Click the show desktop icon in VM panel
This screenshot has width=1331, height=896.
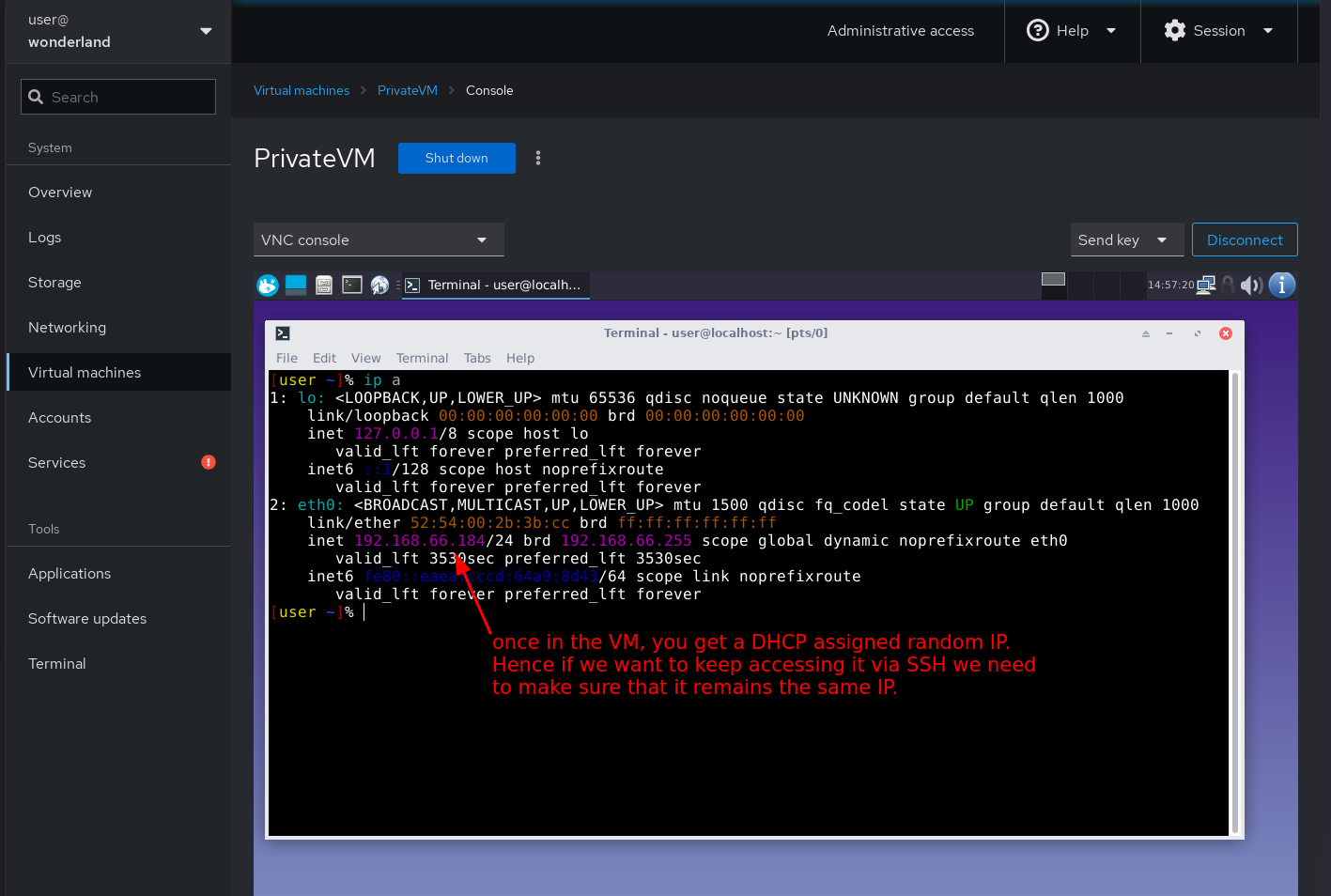296,285
